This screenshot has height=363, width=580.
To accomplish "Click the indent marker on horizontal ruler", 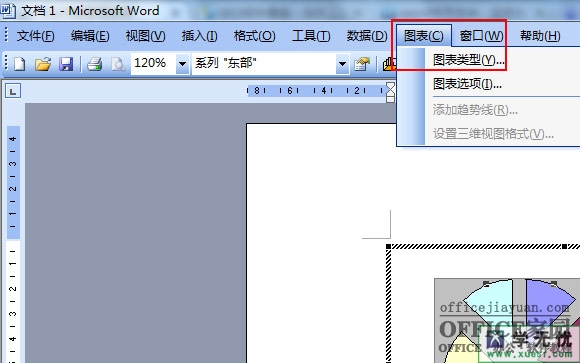I will pyautogui.click(x=390, y=93).
